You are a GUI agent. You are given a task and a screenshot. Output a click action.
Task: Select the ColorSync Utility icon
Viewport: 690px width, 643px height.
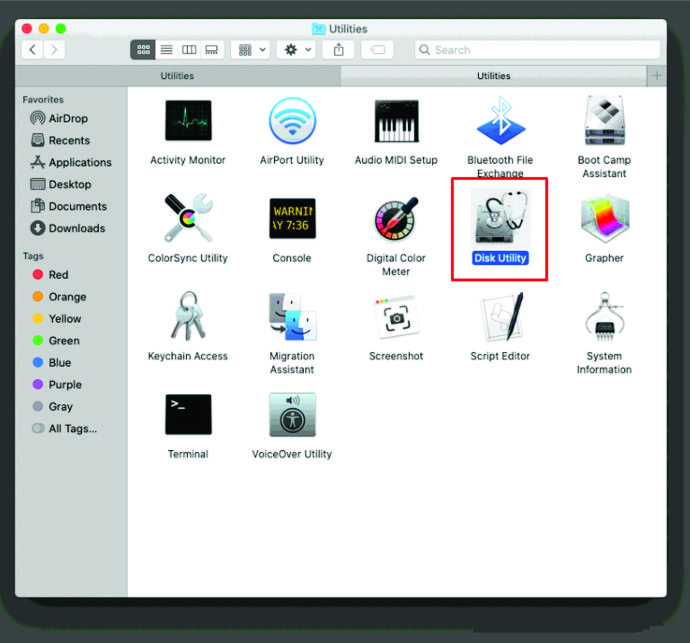click(x=188, y=218)
